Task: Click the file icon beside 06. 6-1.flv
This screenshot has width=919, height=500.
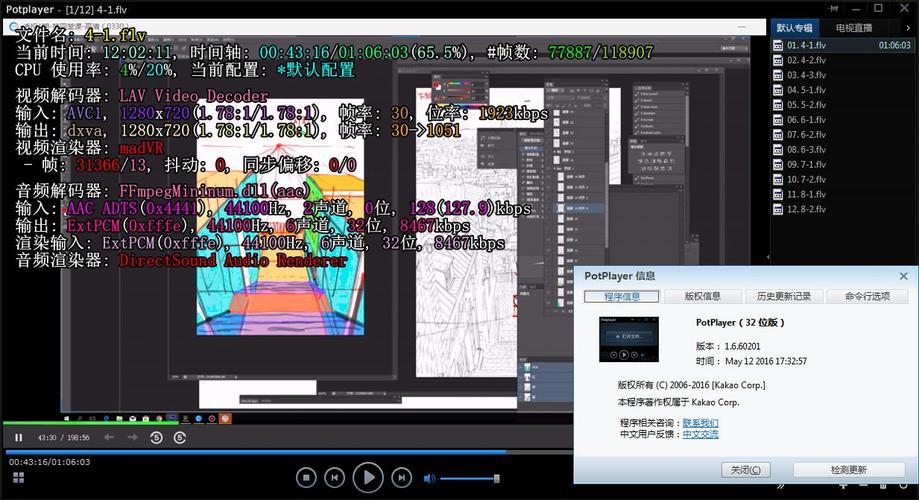Action: pyautogui.click(x=778, y=120)
